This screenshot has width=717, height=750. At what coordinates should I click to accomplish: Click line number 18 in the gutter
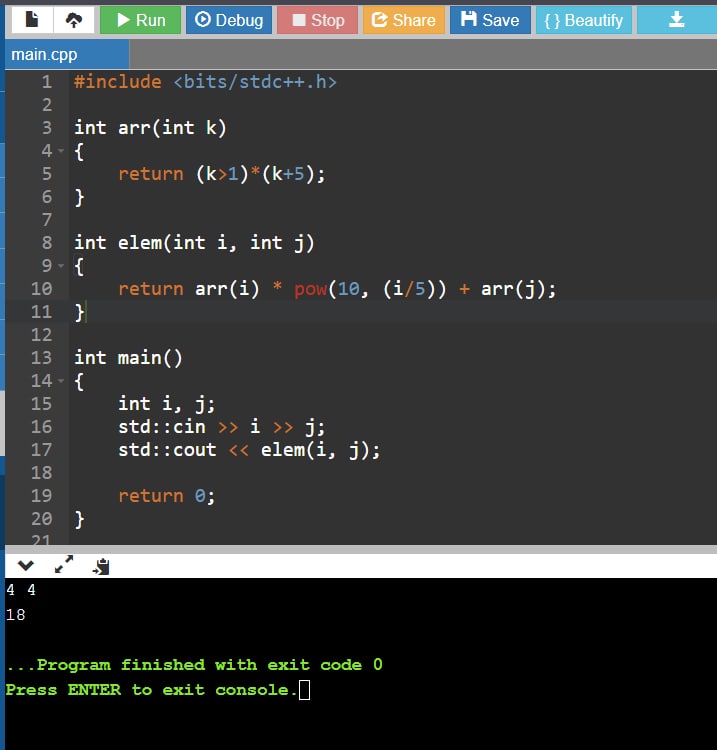[42, 473]
